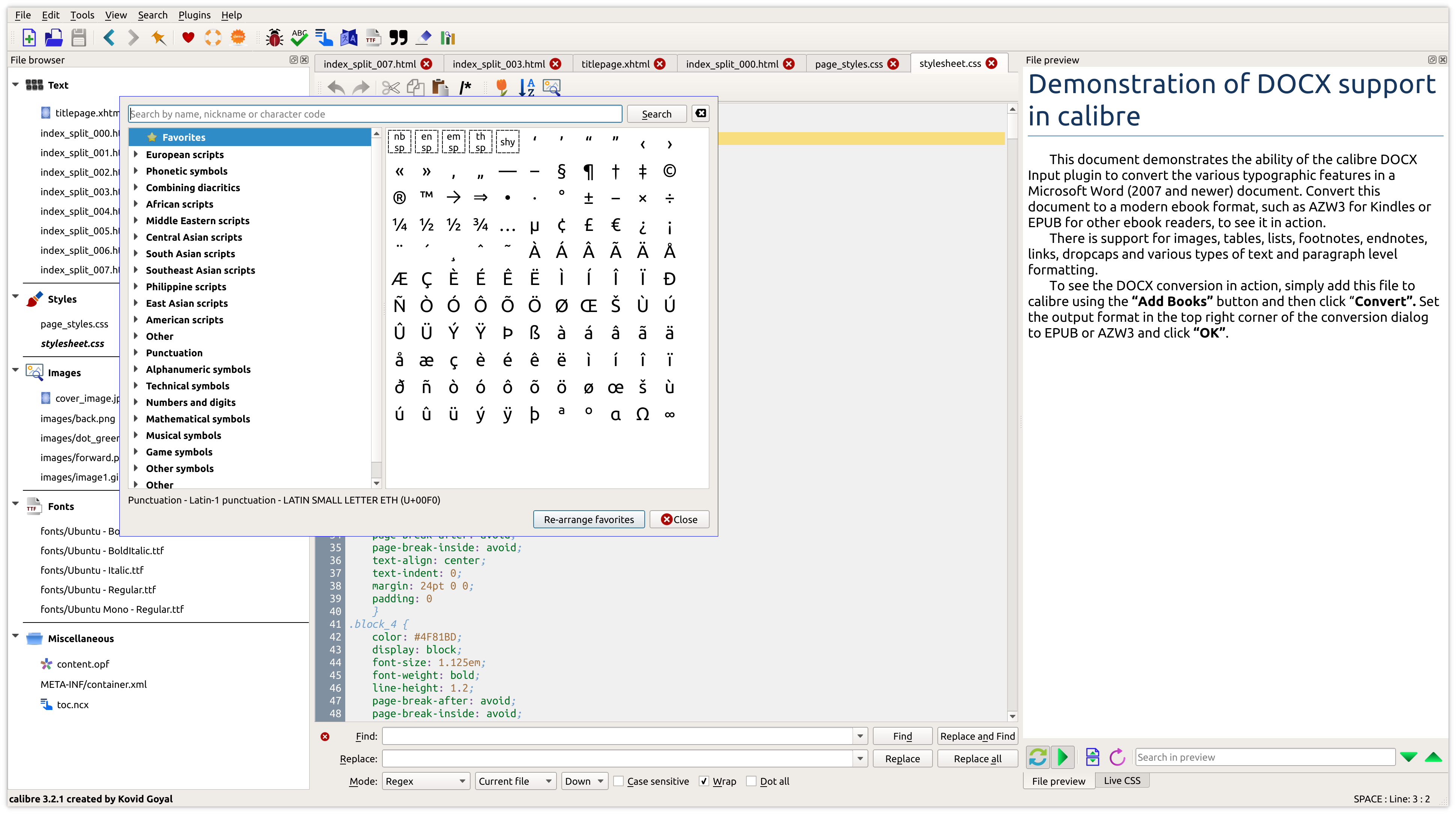Click the new file icon in toolbar
1456x814 pixels.
tap(29, 38)
